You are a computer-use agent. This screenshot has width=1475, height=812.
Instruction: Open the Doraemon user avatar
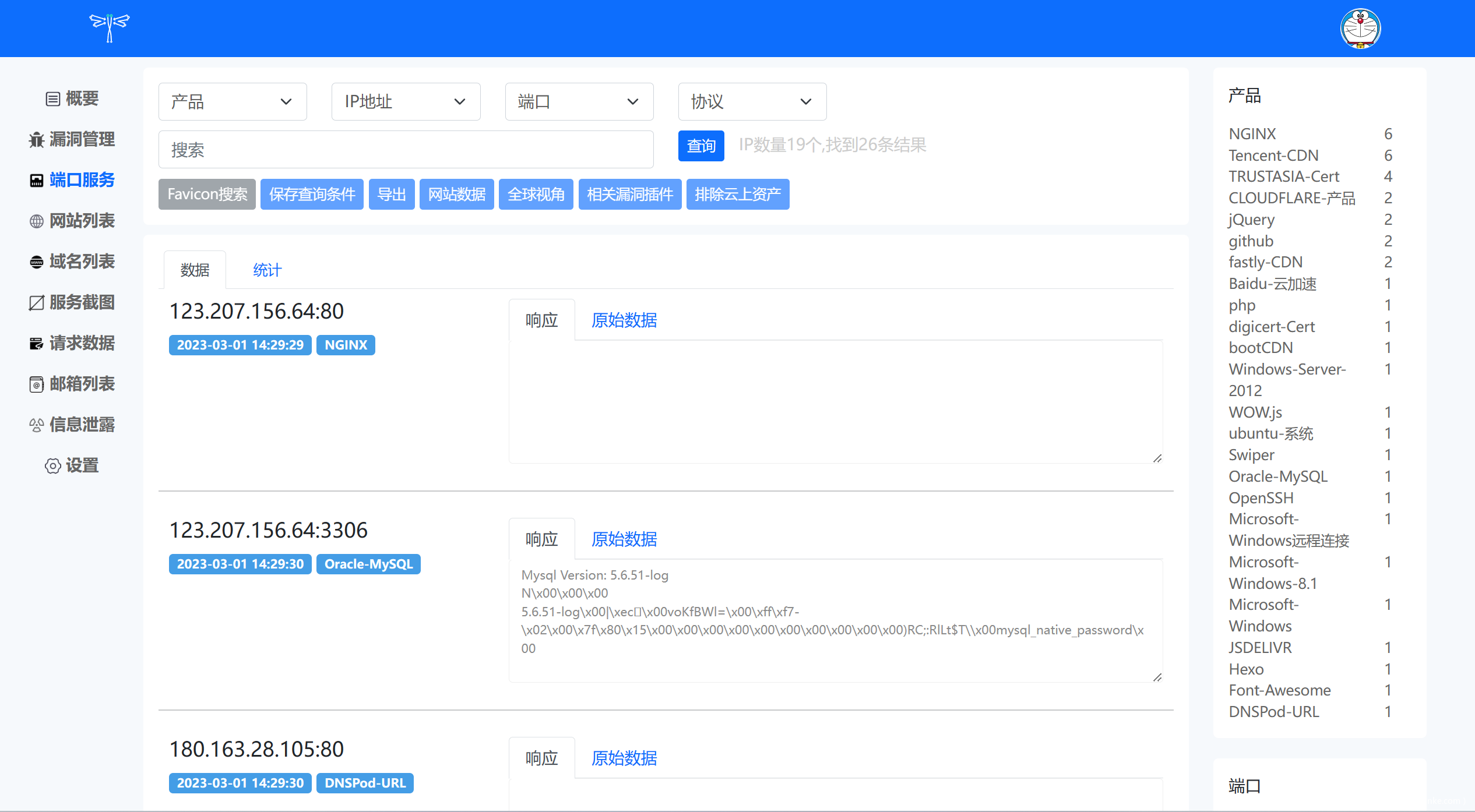click(x=1360, y=28)
